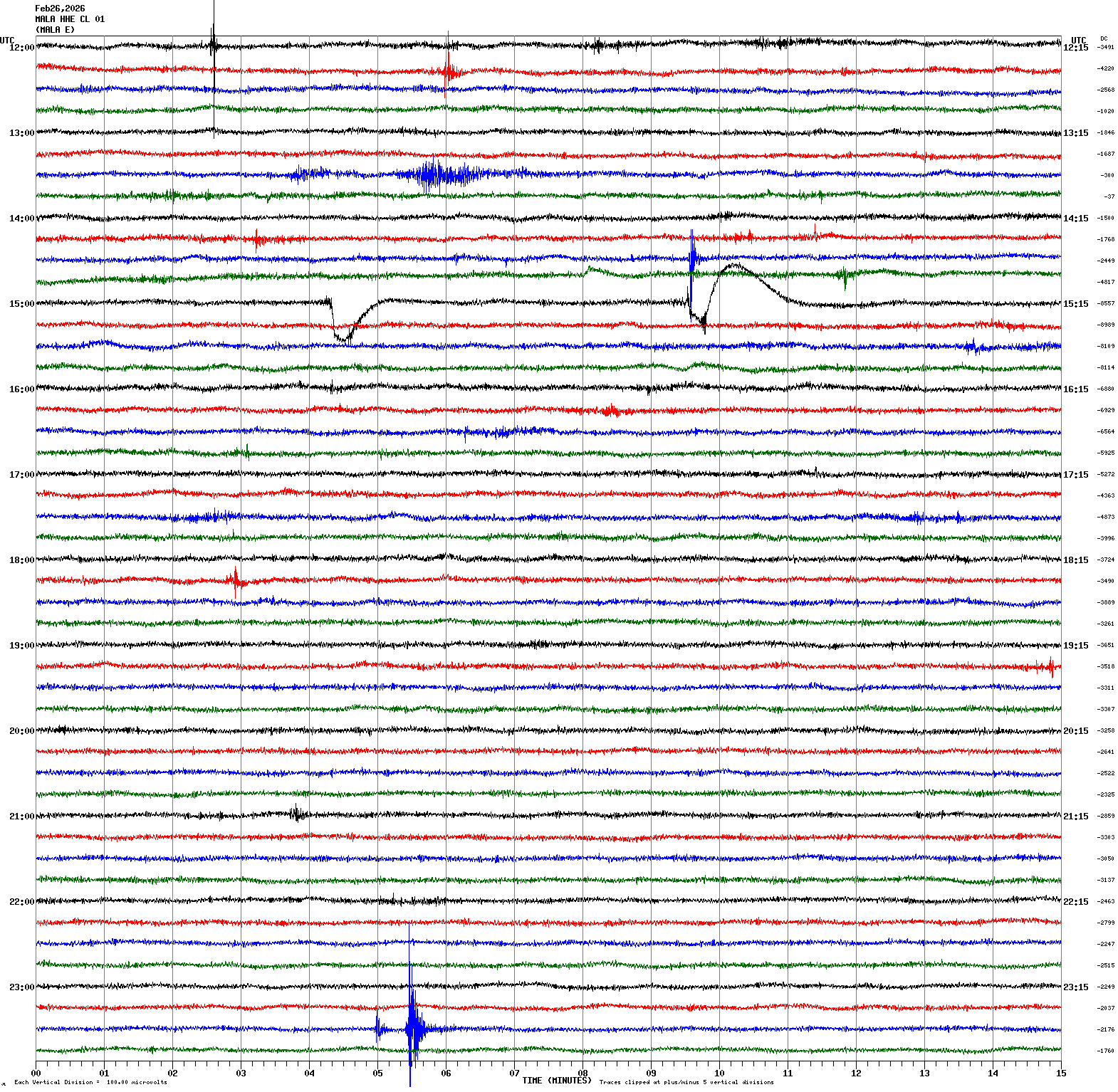Click the DC value -8557 in the right column
The height and width of the screenshot is (1092, 1118).
(1106, 304)
